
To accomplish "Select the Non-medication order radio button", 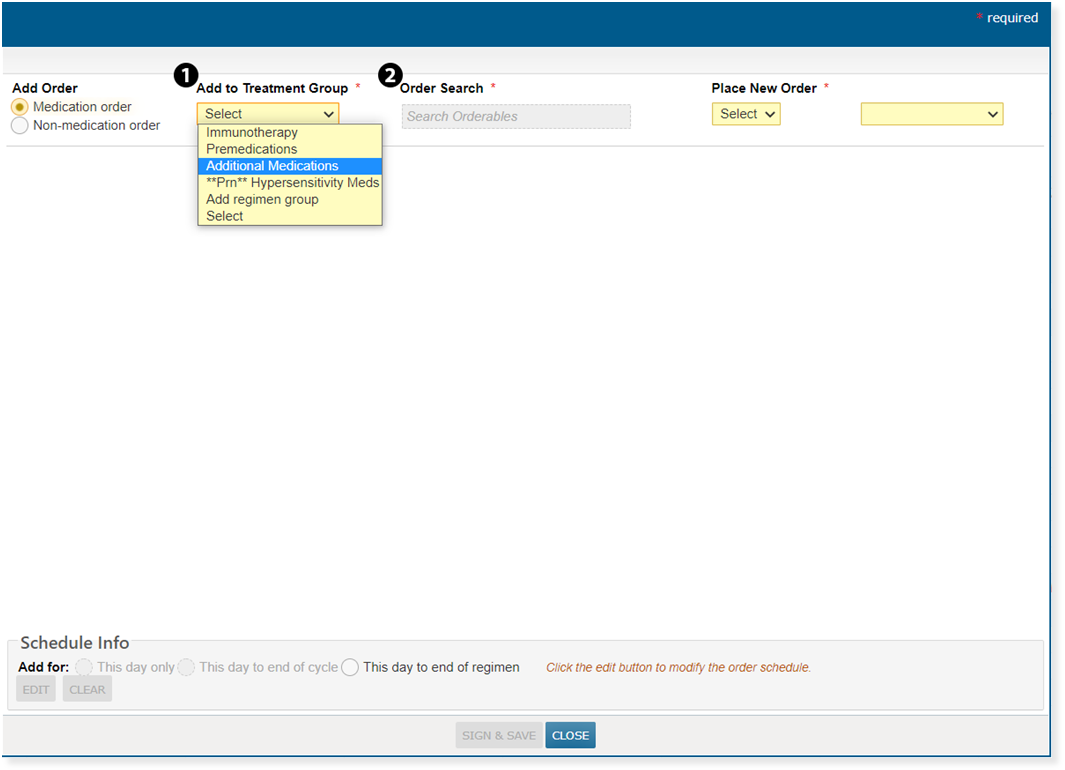I will [20, 126].
